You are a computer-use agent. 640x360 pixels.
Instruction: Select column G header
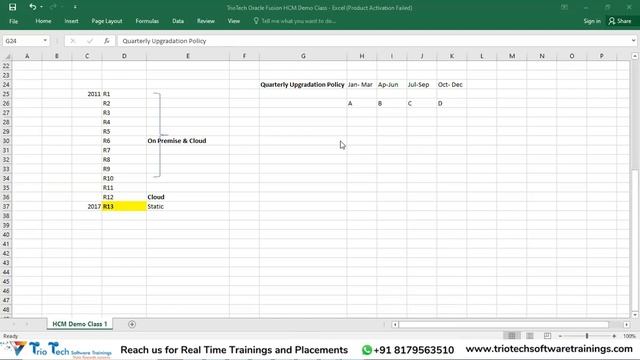point(303,56)
